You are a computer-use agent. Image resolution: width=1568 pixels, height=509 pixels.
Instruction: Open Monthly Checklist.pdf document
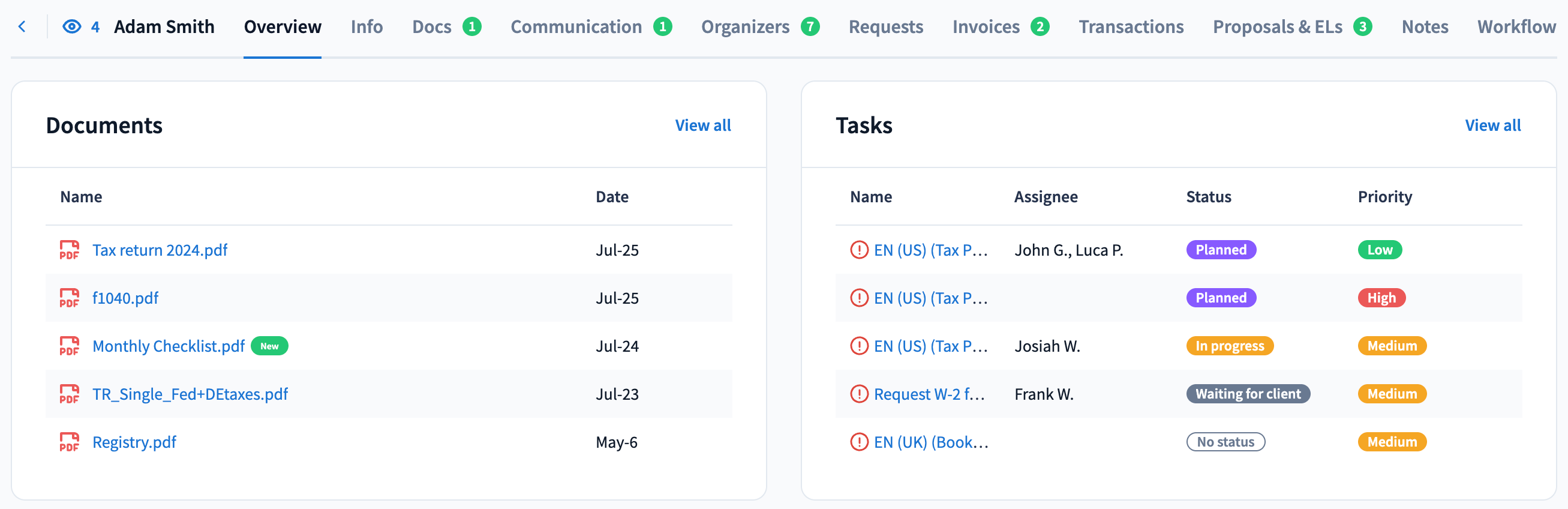coord(168,346)
